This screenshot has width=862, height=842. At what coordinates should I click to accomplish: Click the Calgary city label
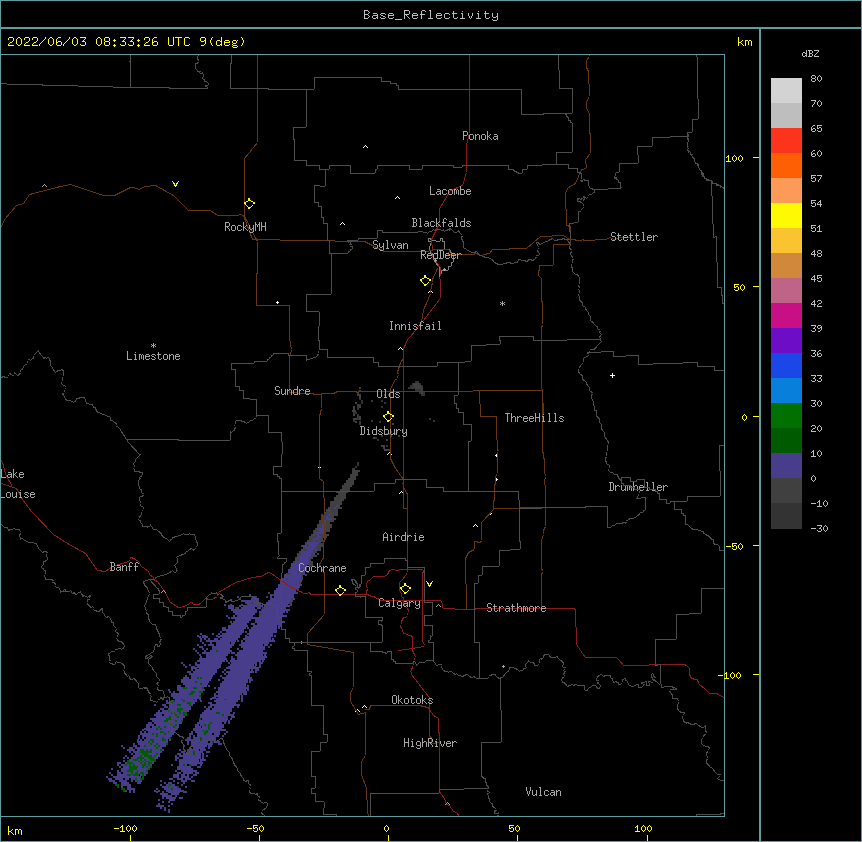[x=399, y=603]
